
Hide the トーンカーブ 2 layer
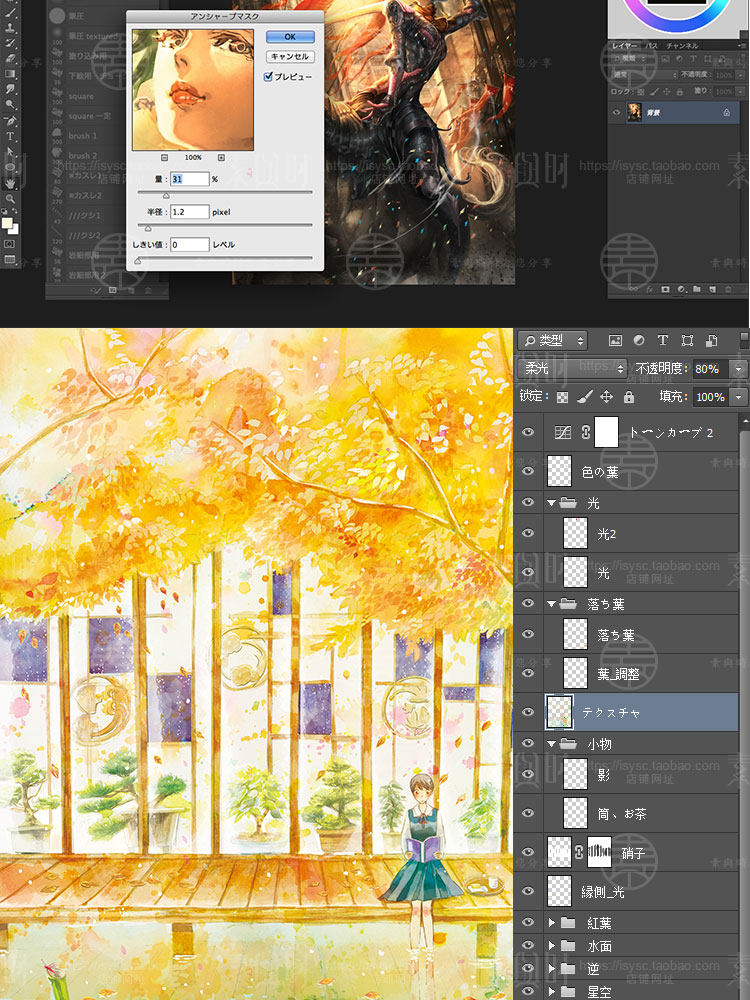tap(528, 432)
